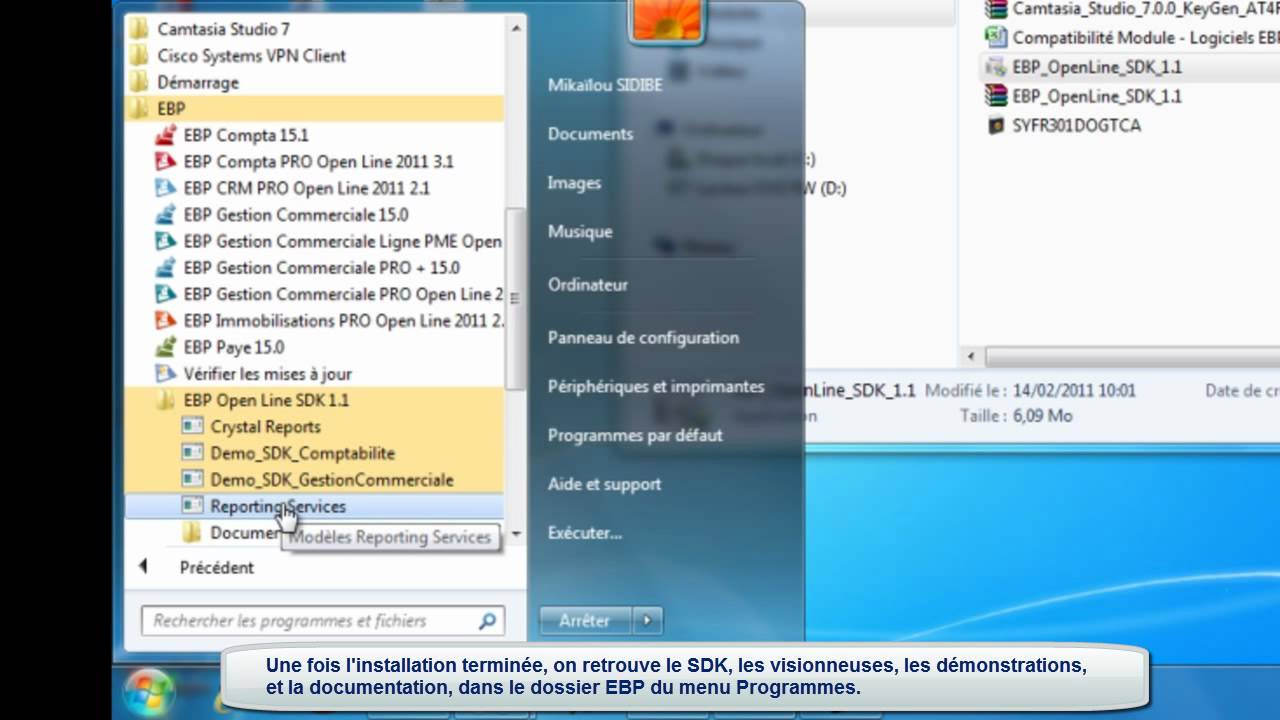Click the ReportingServices shortcut icon
The image size is (1280, 720).
coord(192,506)
